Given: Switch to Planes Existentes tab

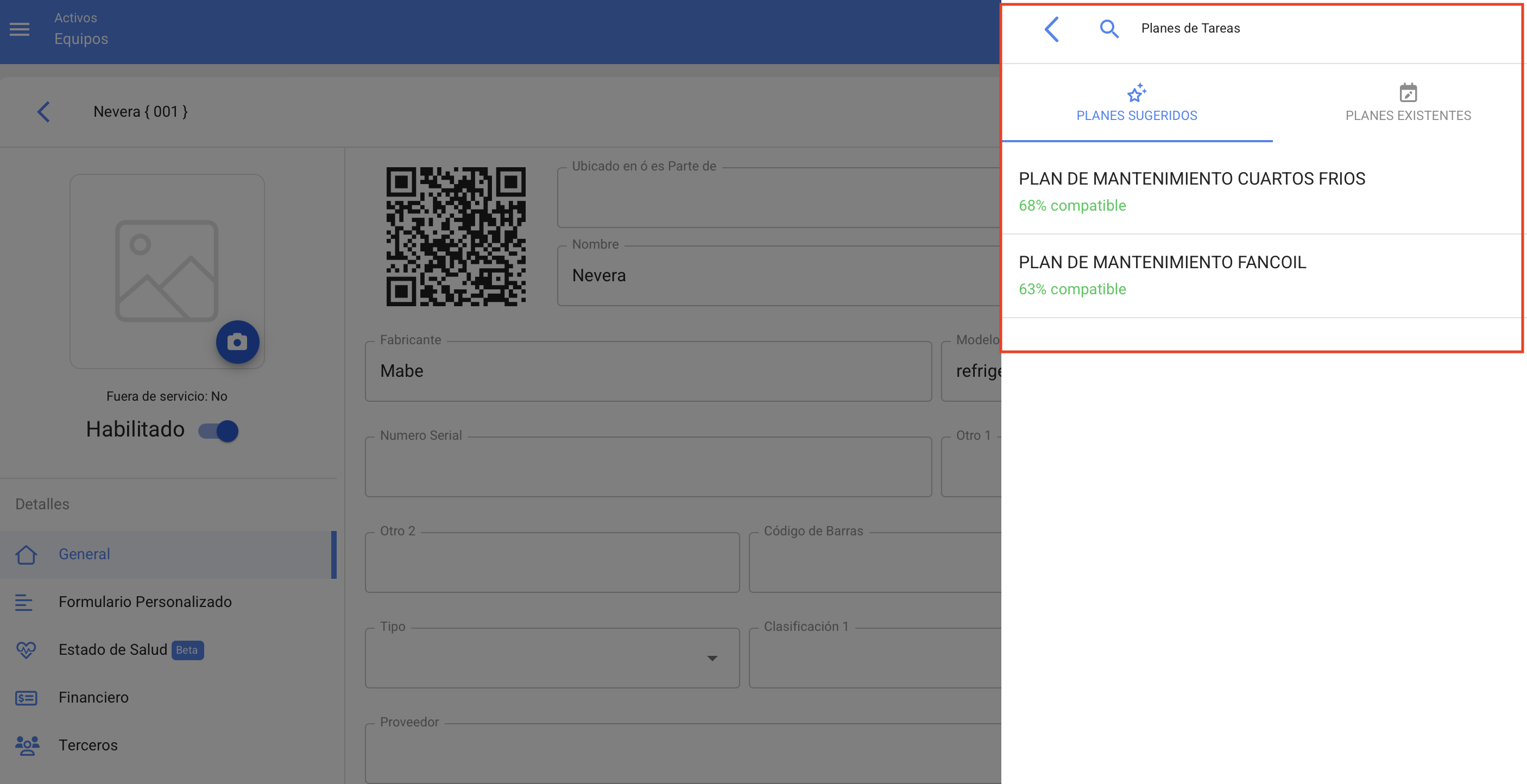Looking at the screenshot, I should click(x=1408, y=104).
